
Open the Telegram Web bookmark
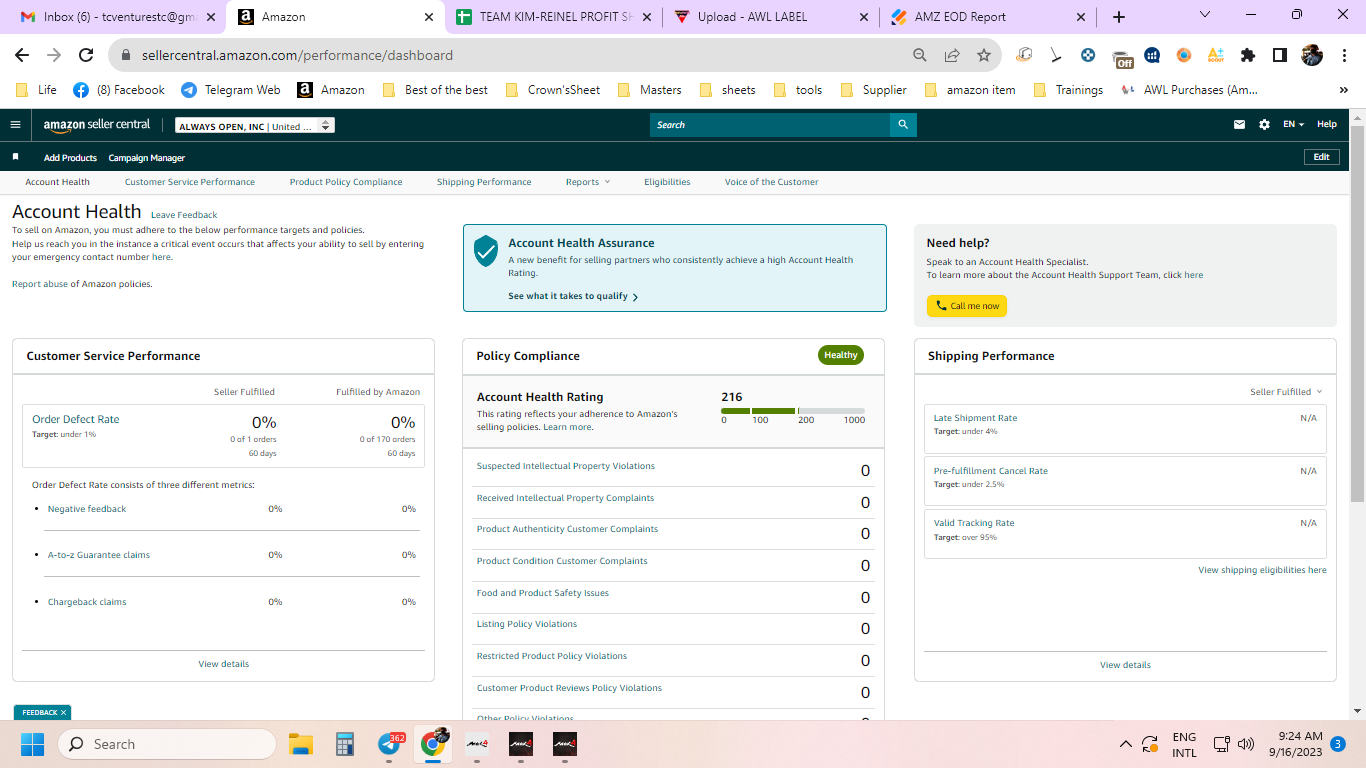(231, 90)
